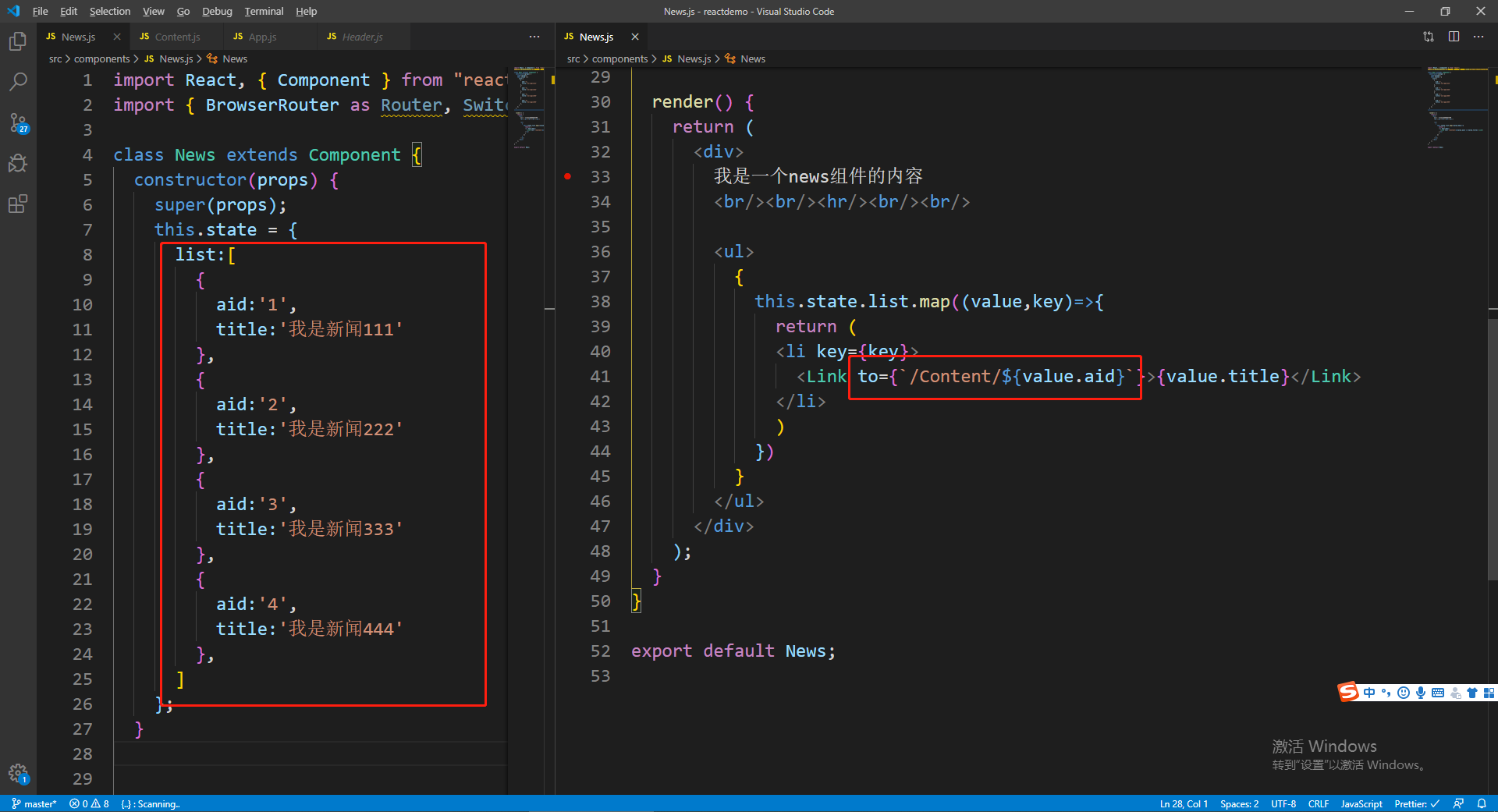Expand News class breadcrumb in left editor
Image resolution: width=1498 pixels, height=812 pixels.
pyautogui.click(x=227, y=59)
